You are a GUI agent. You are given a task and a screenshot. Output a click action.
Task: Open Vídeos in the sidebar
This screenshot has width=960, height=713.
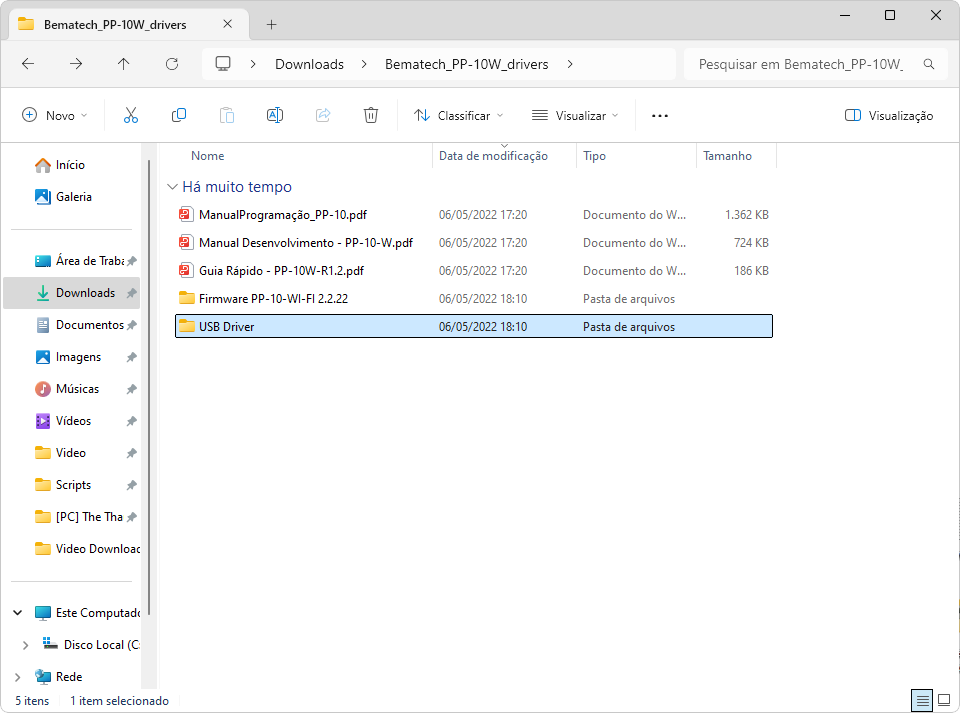(x=72, y=420)
